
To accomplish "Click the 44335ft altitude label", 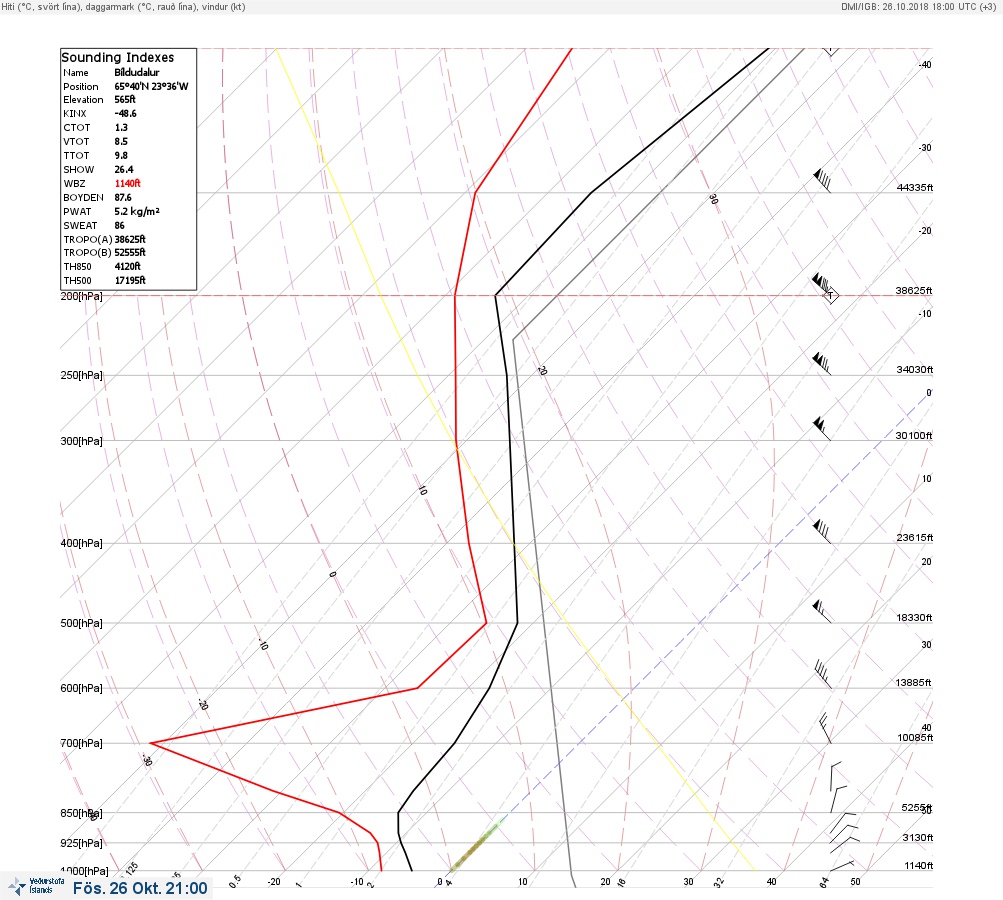I will coord(915,187).
